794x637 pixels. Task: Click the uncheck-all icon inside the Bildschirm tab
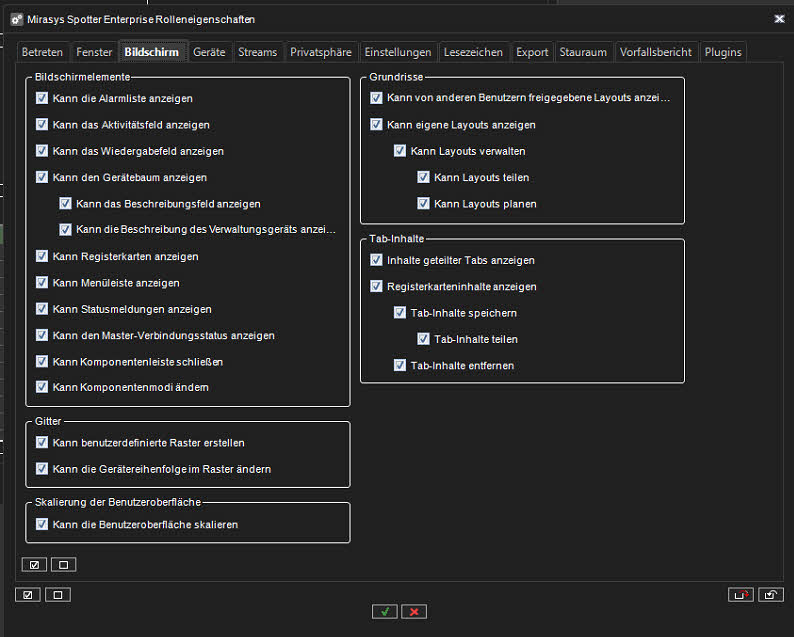click(x=63, y=565)
